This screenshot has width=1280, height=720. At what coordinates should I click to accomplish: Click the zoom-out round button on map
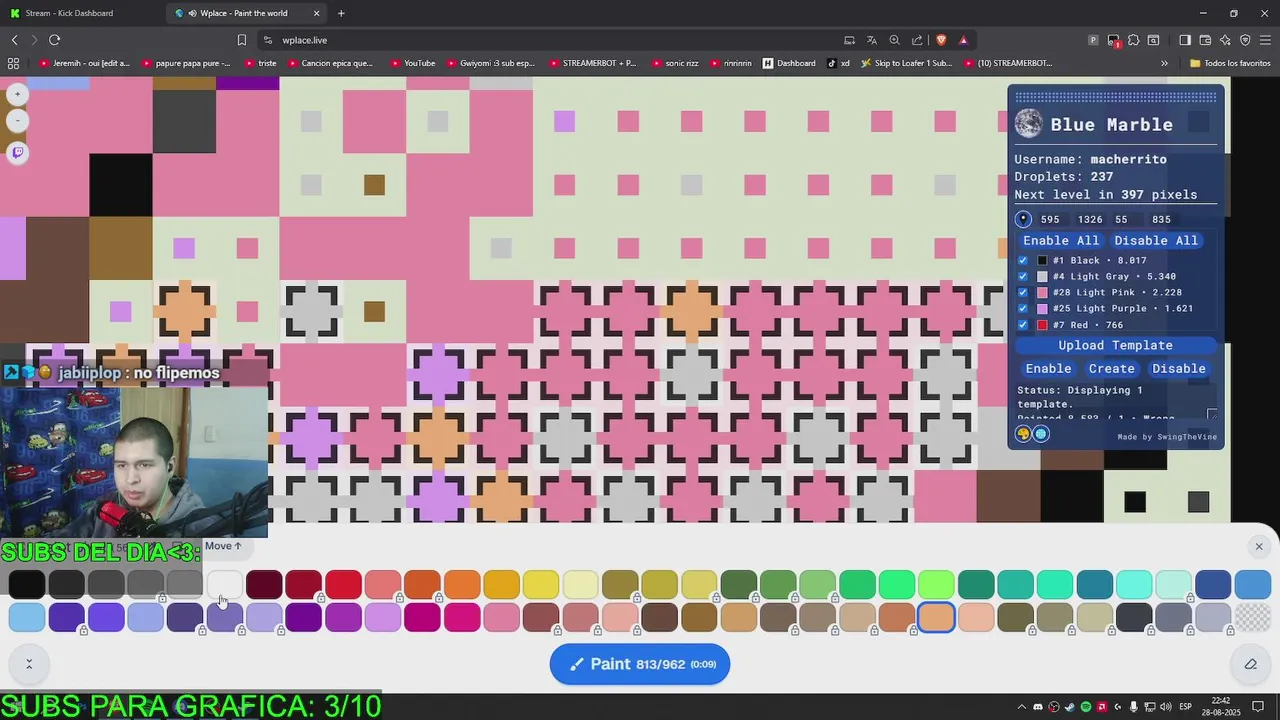point(17,121)
